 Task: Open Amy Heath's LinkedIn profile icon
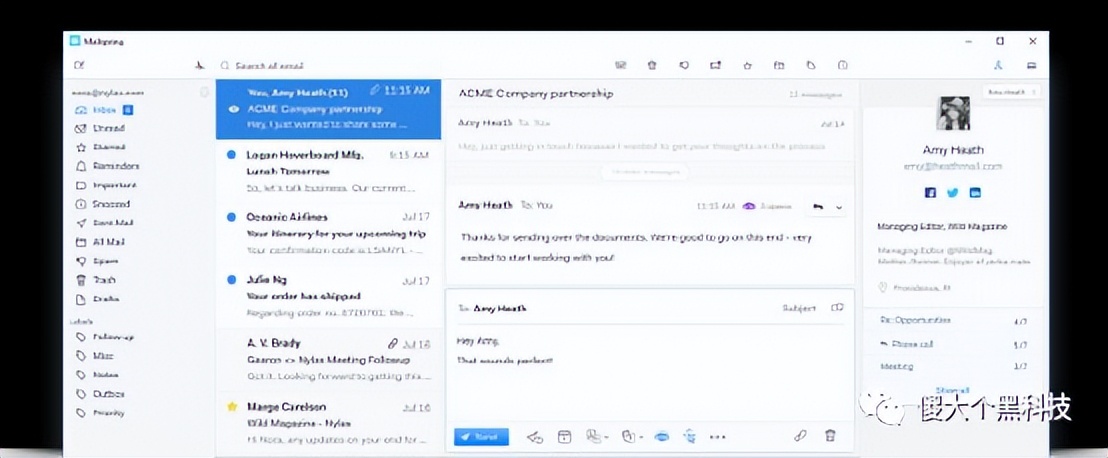pyautogui.click(x=975, y=192)
